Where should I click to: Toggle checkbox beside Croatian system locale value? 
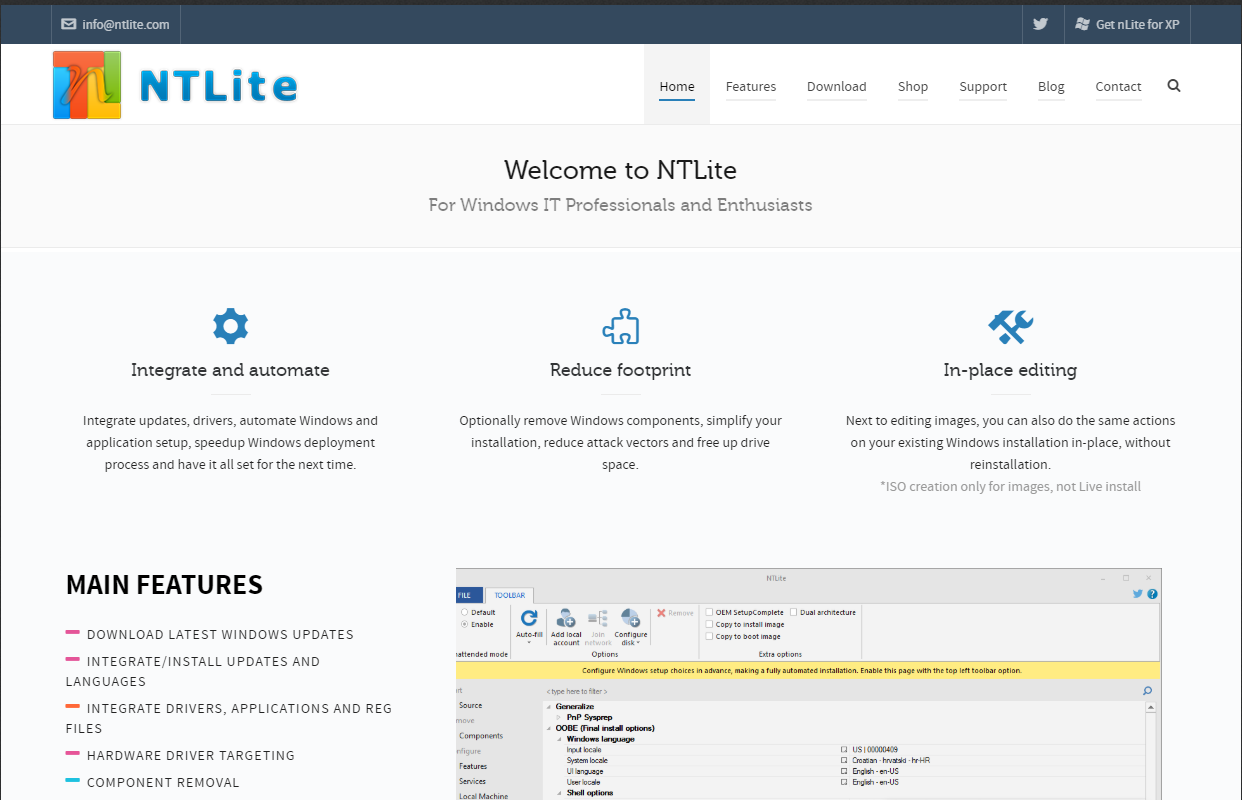(x=844, y=760)
